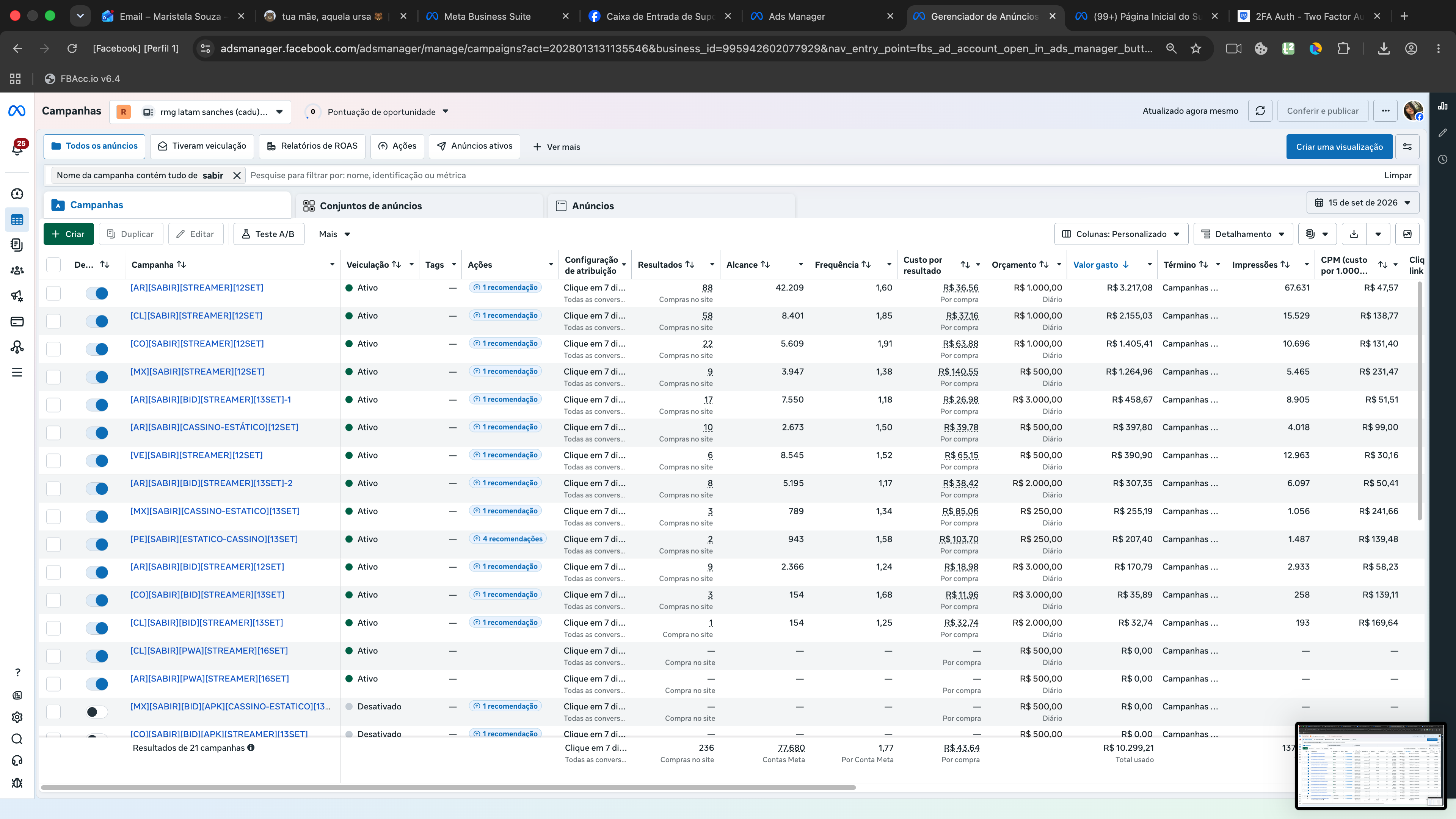1456x819 pixels.
Task: Open ad account selector rmg latam sanches
Action: point(200,112)
